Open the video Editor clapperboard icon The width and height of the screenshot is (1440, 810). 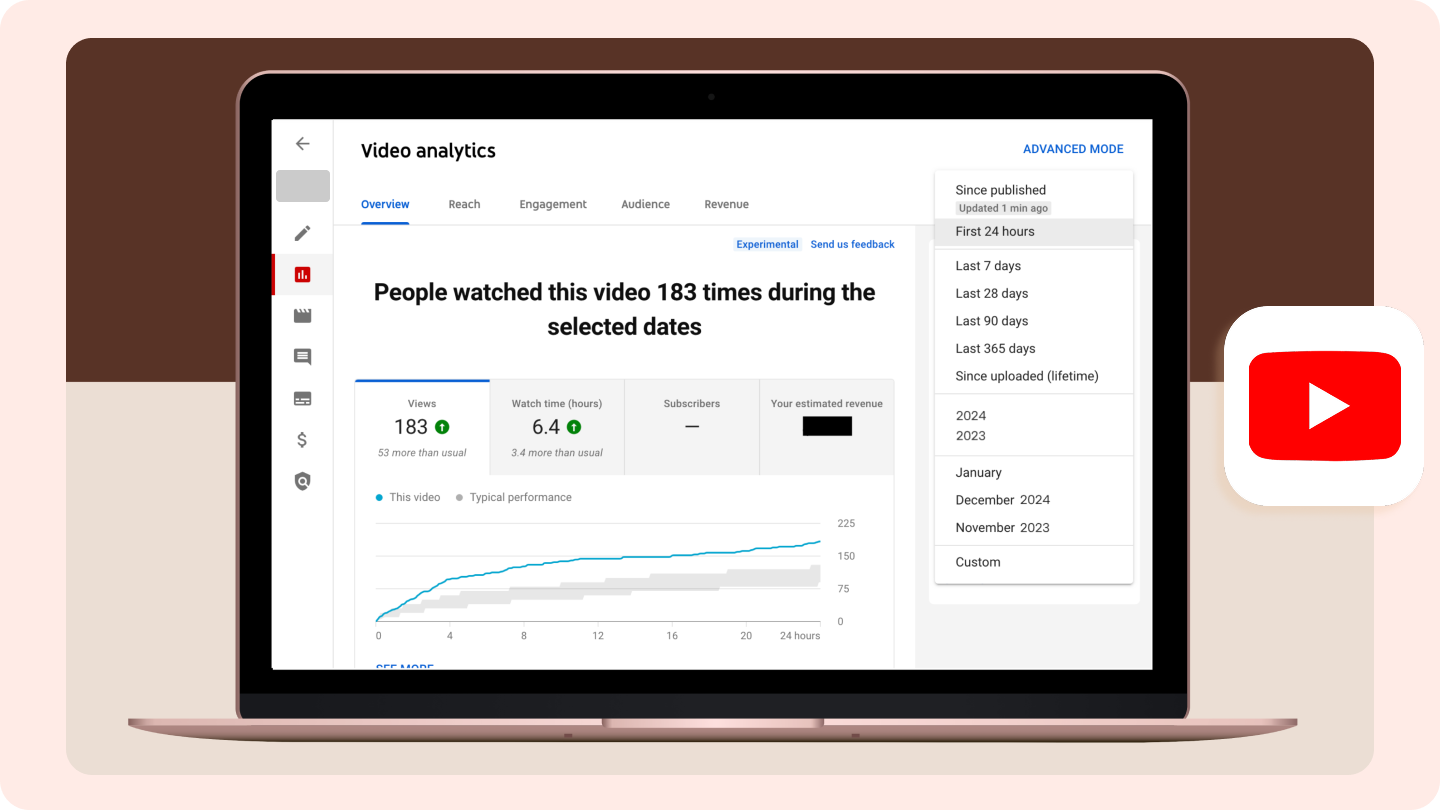[303, 315]
